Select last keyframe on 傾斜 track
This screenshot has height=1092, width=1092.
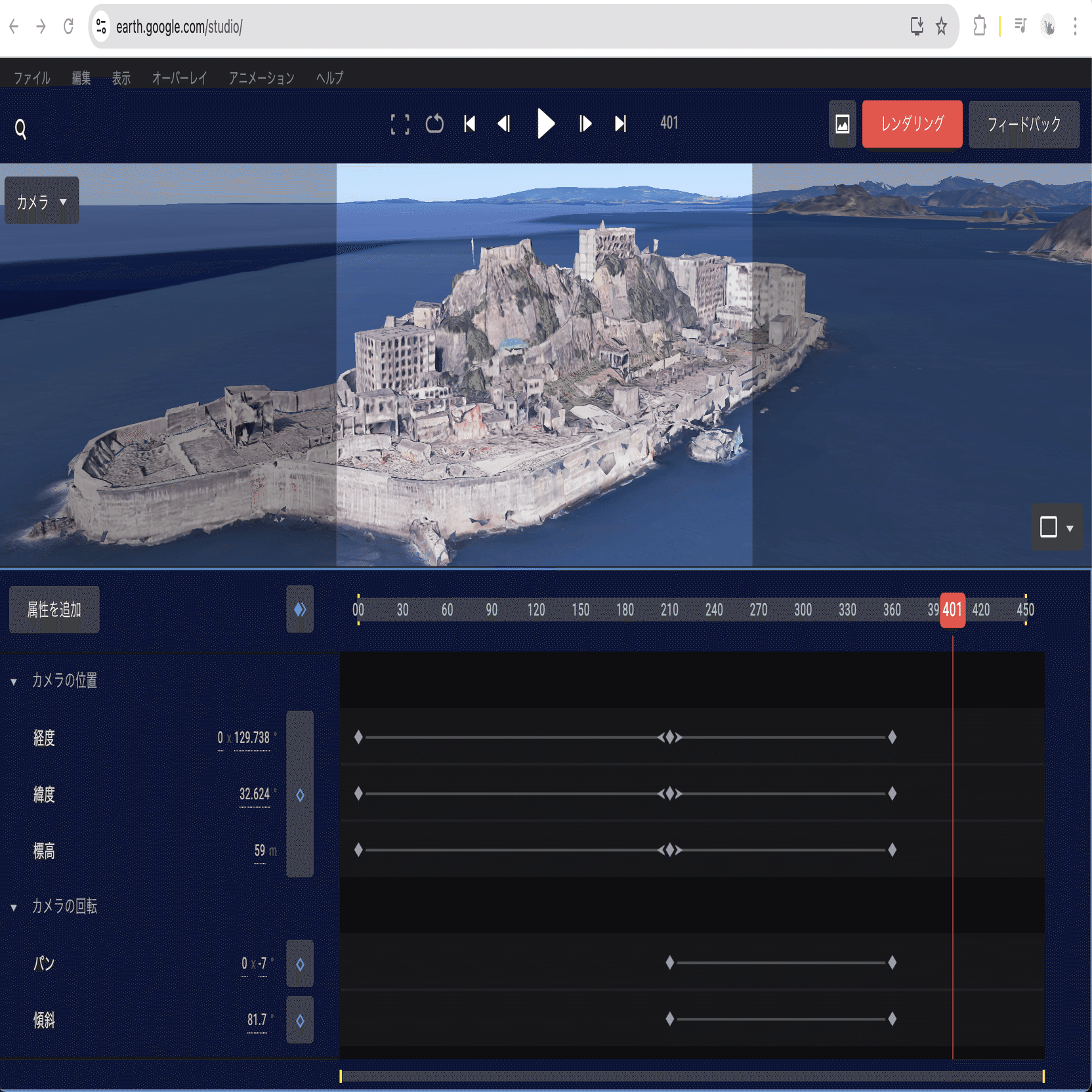[x=892, y=1019]
